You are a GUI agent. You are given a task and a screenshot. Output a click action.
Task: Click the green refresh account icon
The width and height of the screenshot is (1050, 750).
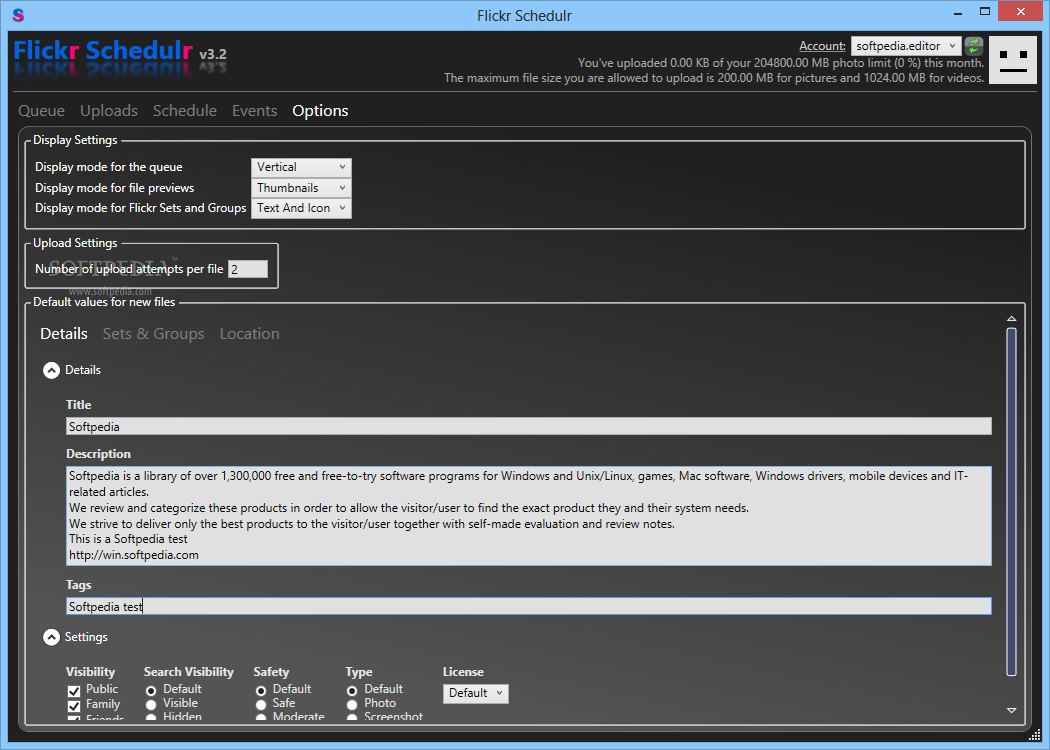tap(974, 46)
